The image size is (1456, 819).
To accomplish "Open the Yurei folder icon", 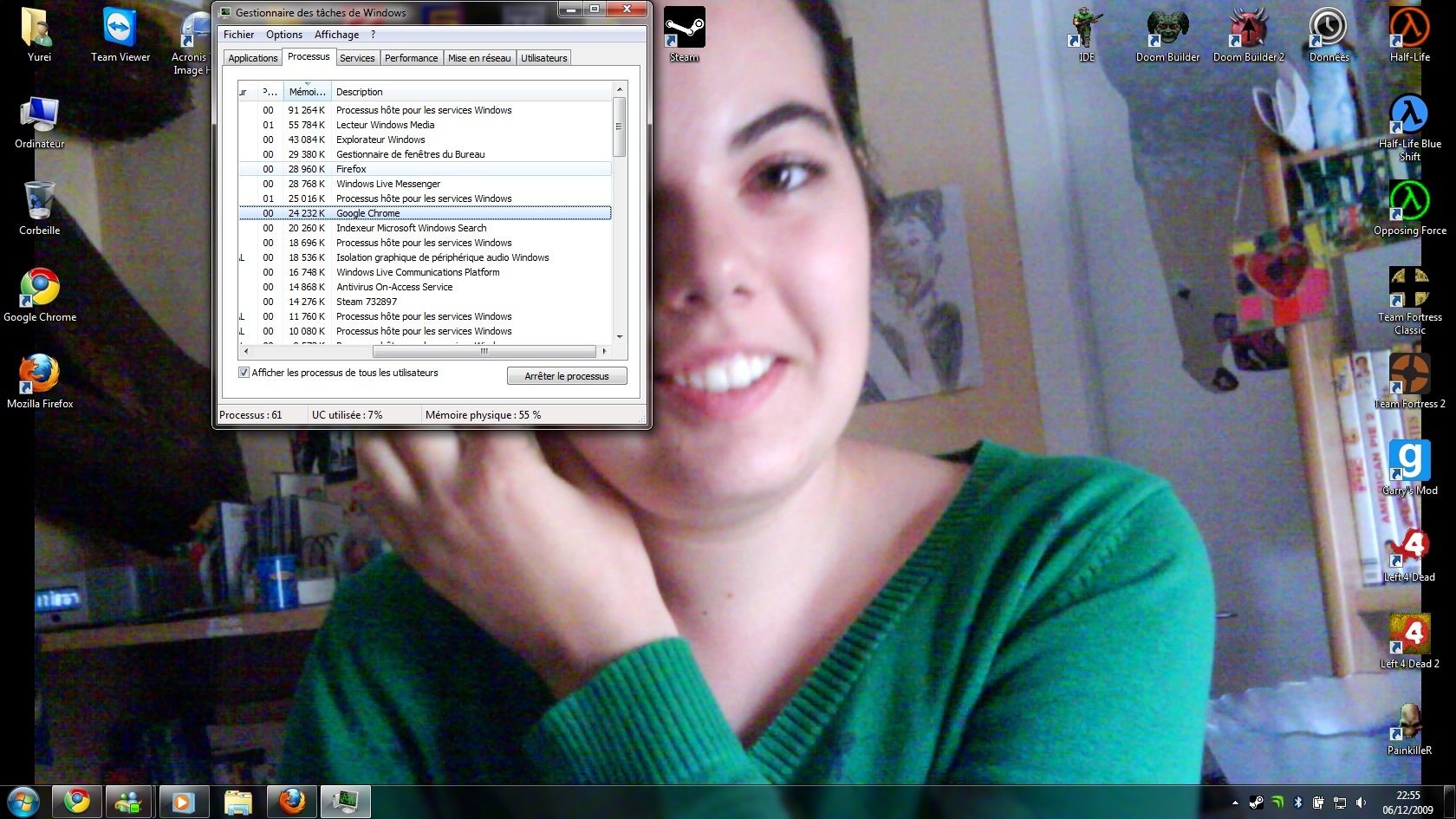I will tap(39, 35).
